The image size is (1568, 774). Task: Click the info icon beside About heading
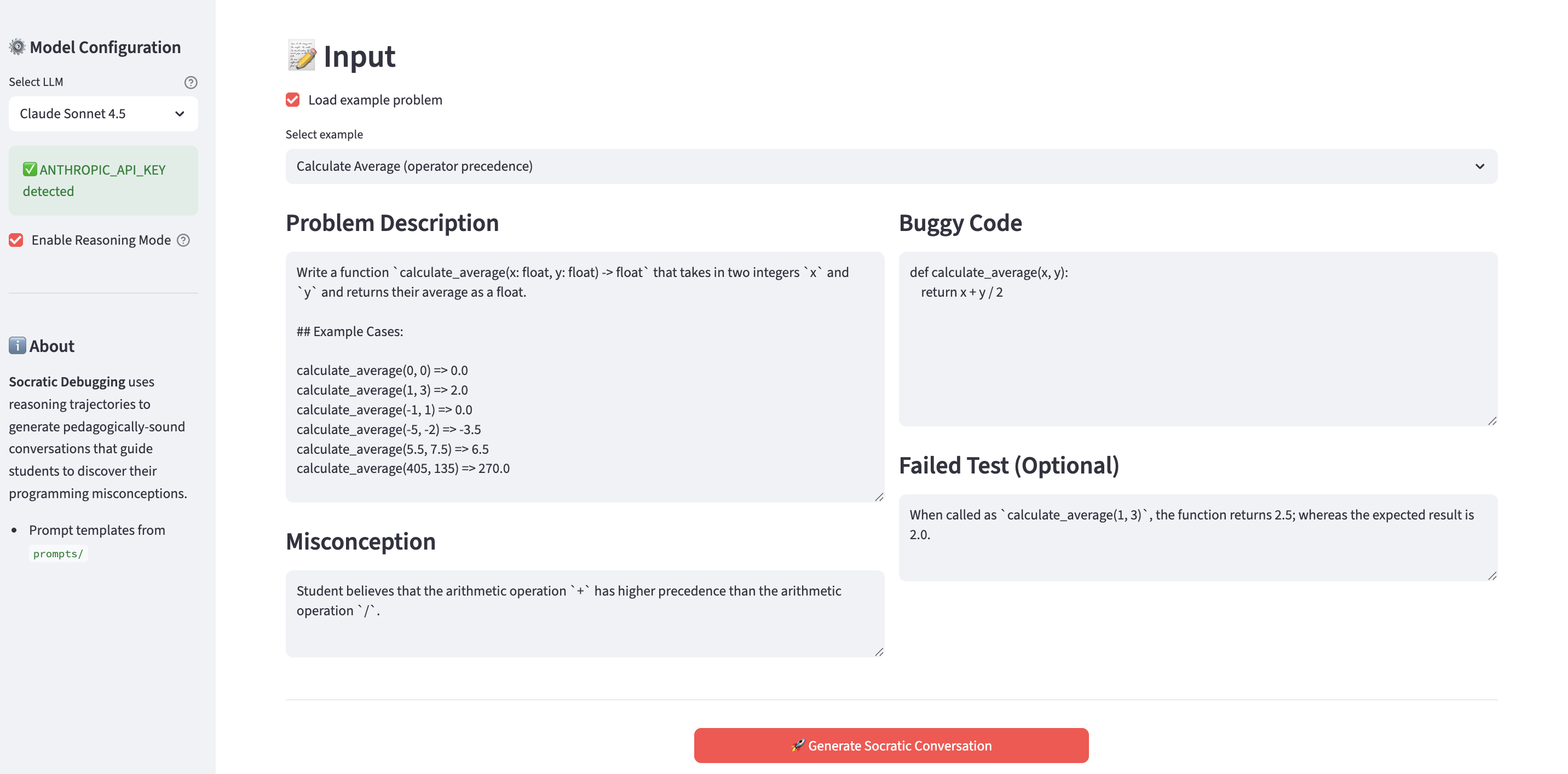(17, 345)
